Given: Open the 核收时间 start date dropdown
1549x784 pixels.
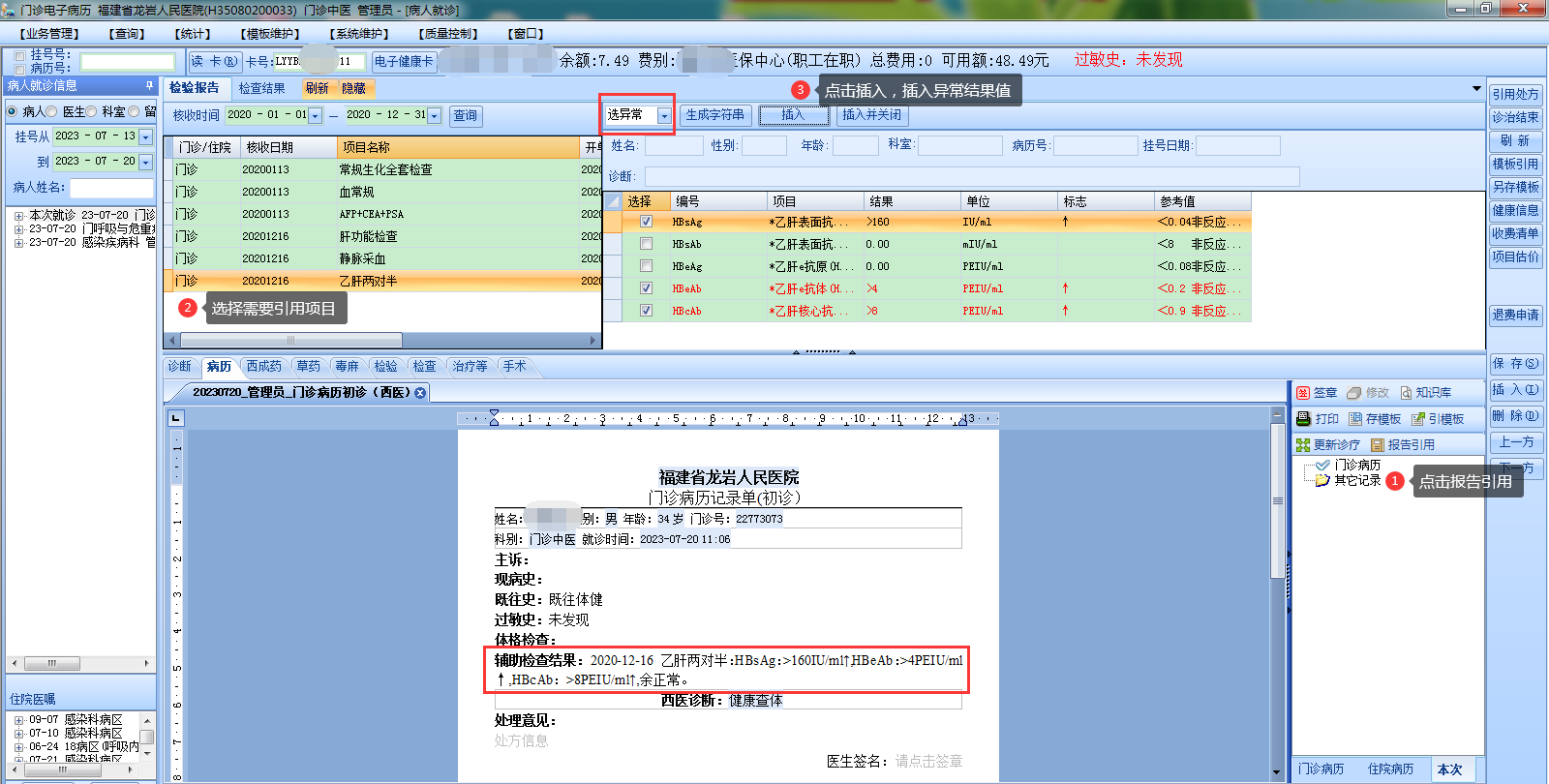Looking at the screenshot, I should coord(315,116).
